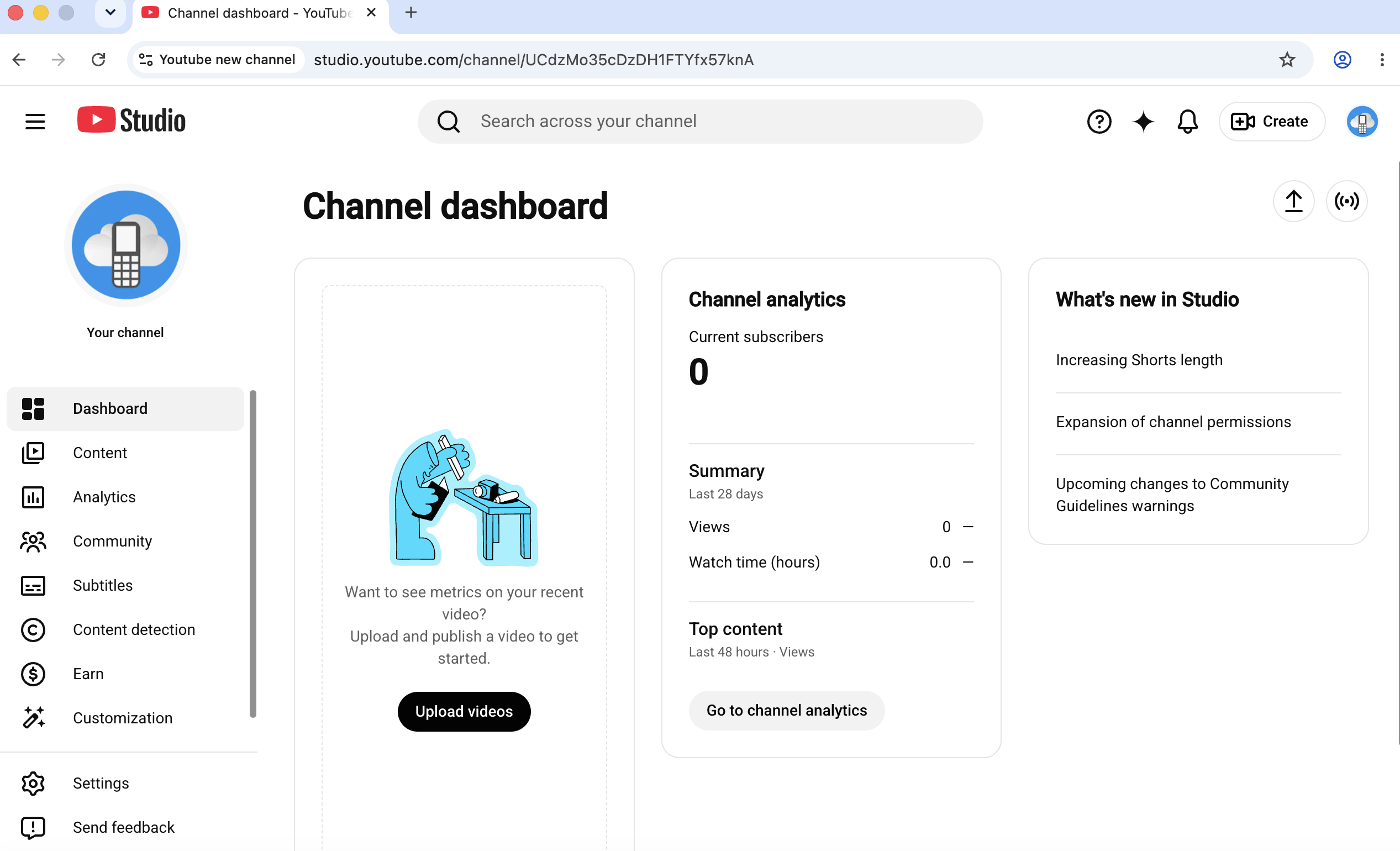Click Go to channel analytics

[x=786, y=711]
